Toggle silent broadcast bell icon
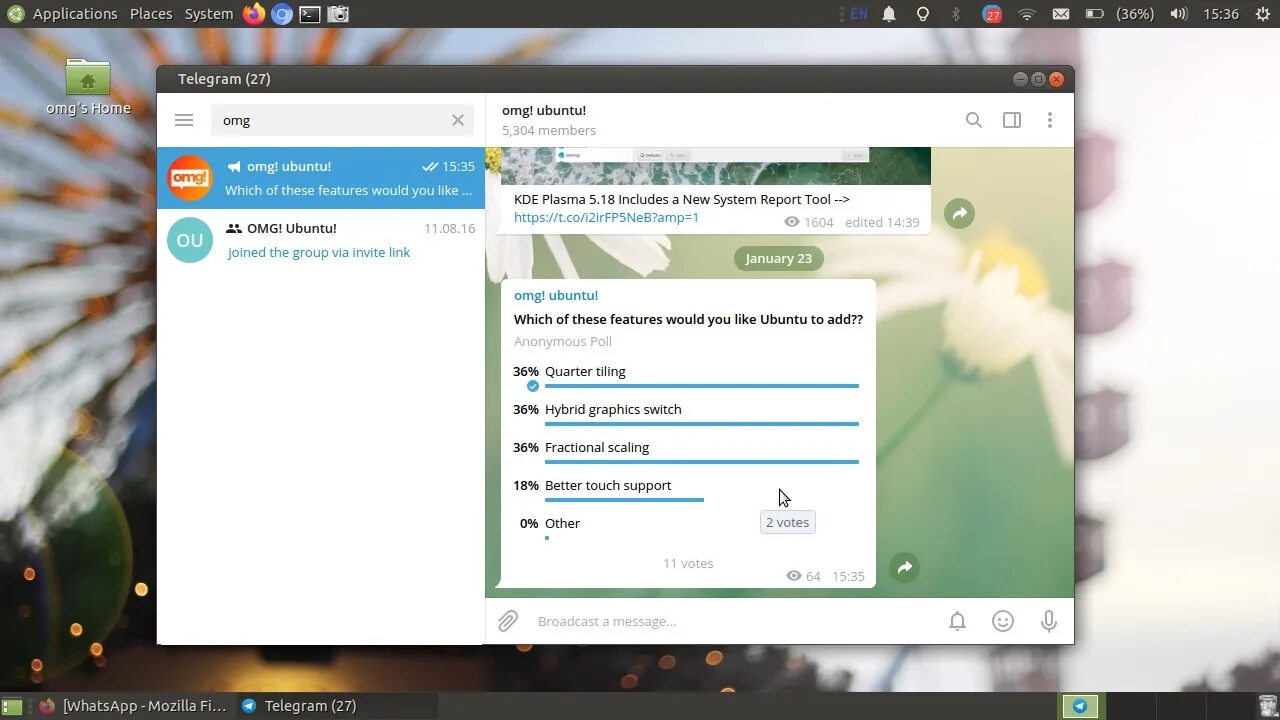Screen dimensions: 1280x720 click(957, 621)
